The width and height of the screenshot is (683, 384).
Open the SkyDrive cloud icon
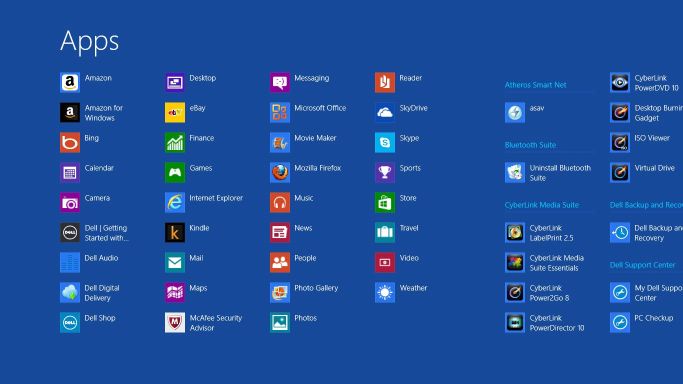coord(385,112)
